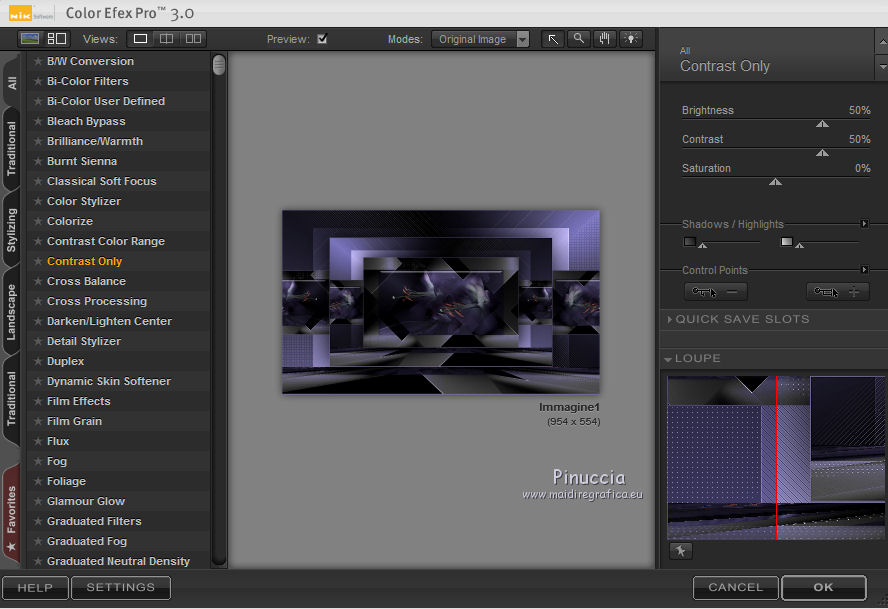Pin the loupe position
Image resolution: width=888 pixels, height=609 pixels.
680,551
